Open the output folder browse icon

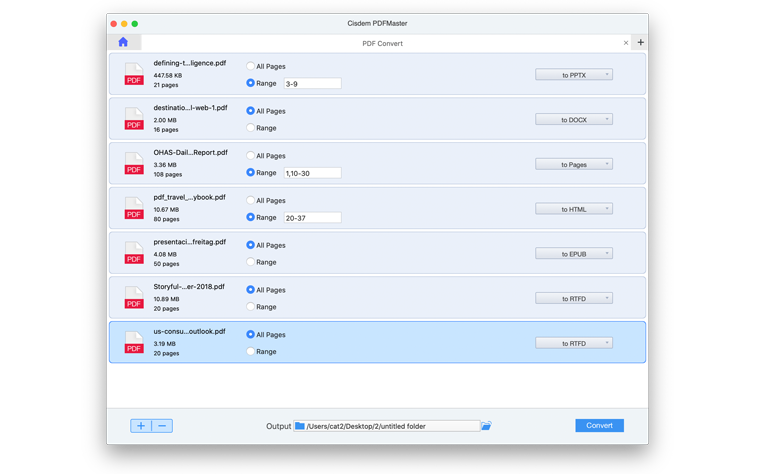(486, 426)
